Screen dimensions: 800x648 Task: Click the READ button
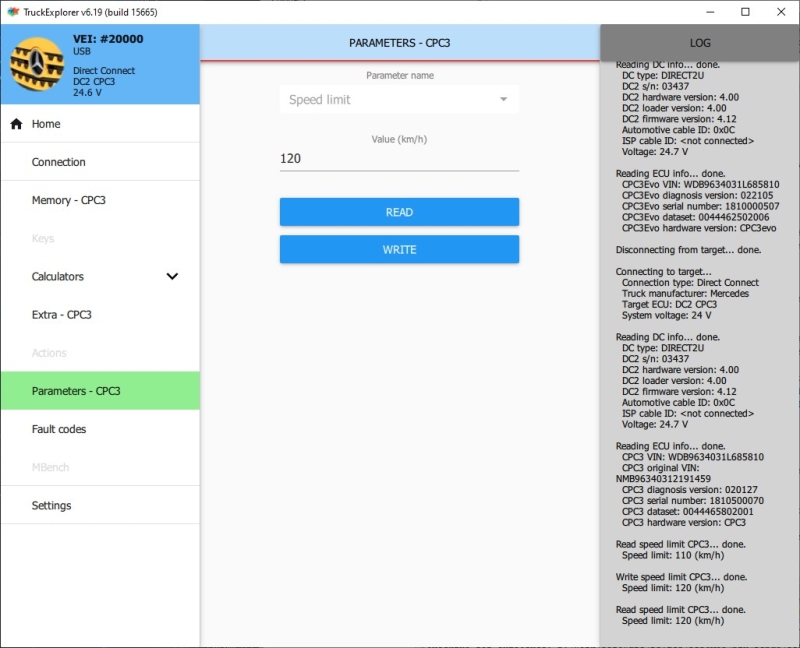(x=399, y=212)
